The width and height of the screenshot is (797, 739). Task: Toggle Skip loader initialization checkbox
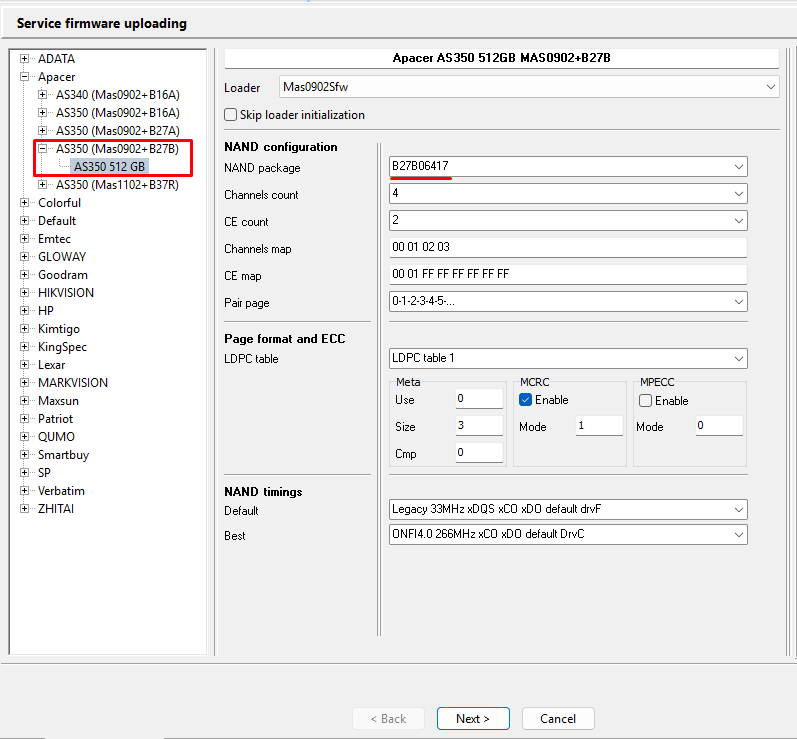point(231,115)
